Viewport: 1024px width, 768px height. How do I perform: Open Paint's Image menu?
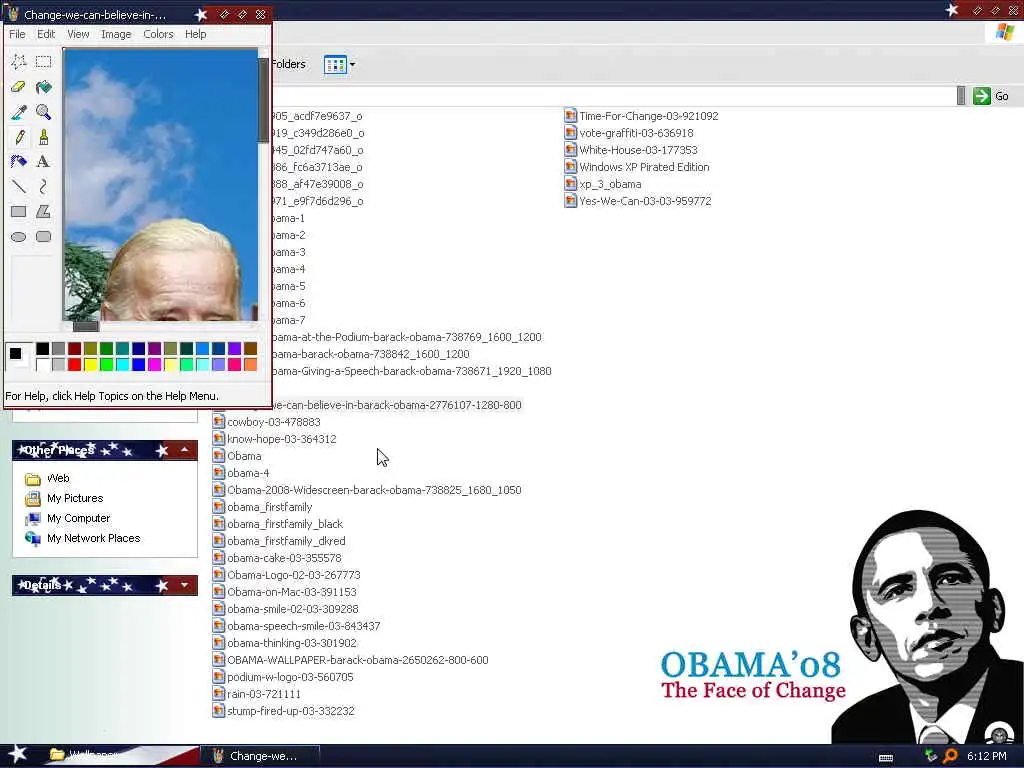coord(116,34)
